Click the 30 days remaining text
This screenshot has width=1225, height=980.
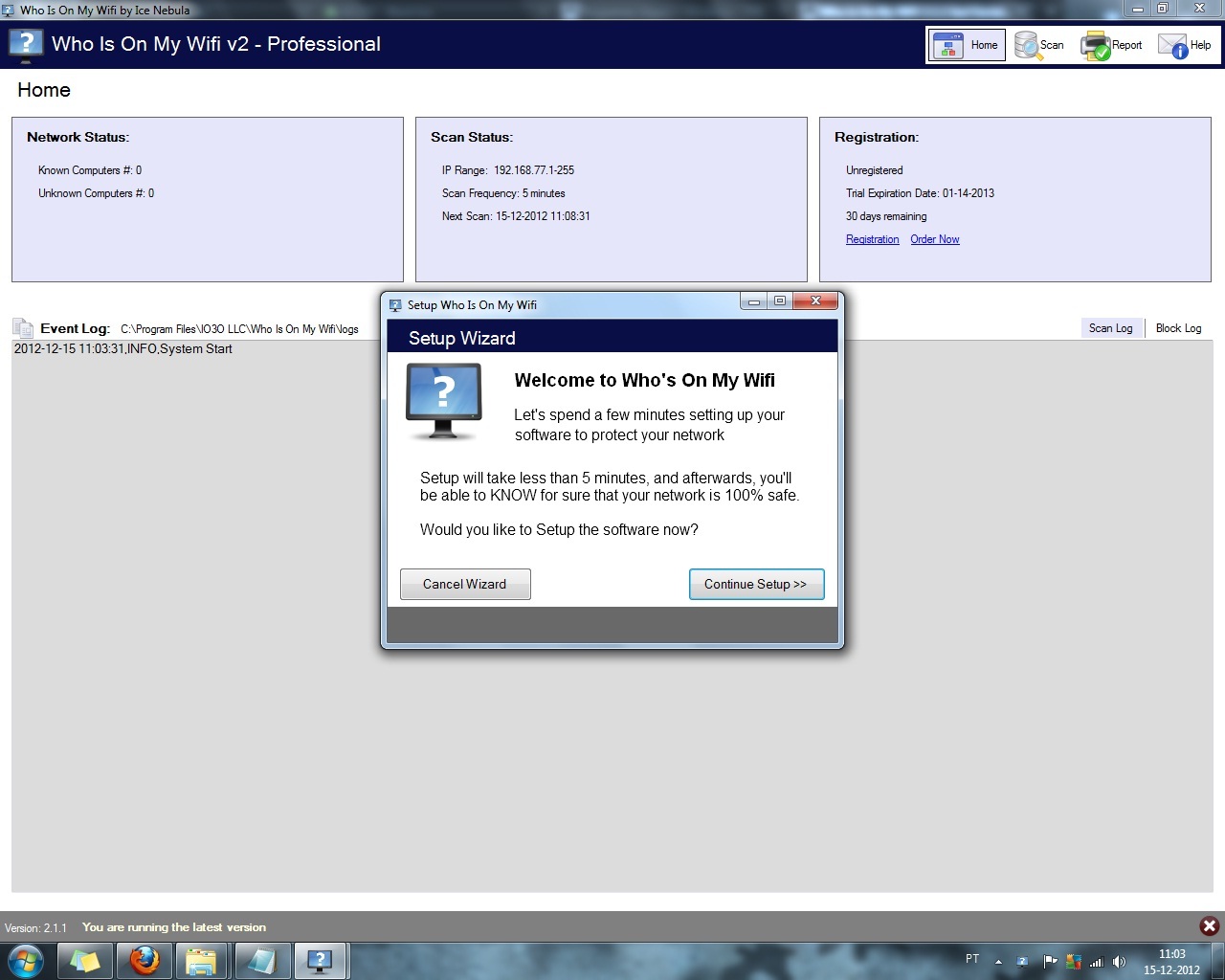[x=886, y=216]
